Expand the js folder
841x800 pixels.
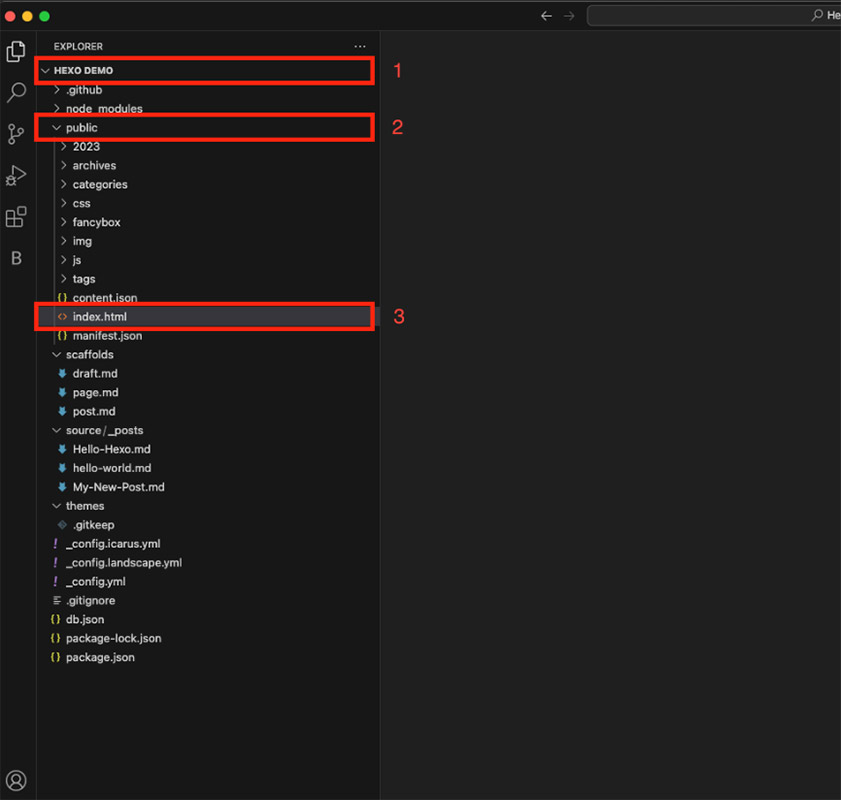(208, 260)
